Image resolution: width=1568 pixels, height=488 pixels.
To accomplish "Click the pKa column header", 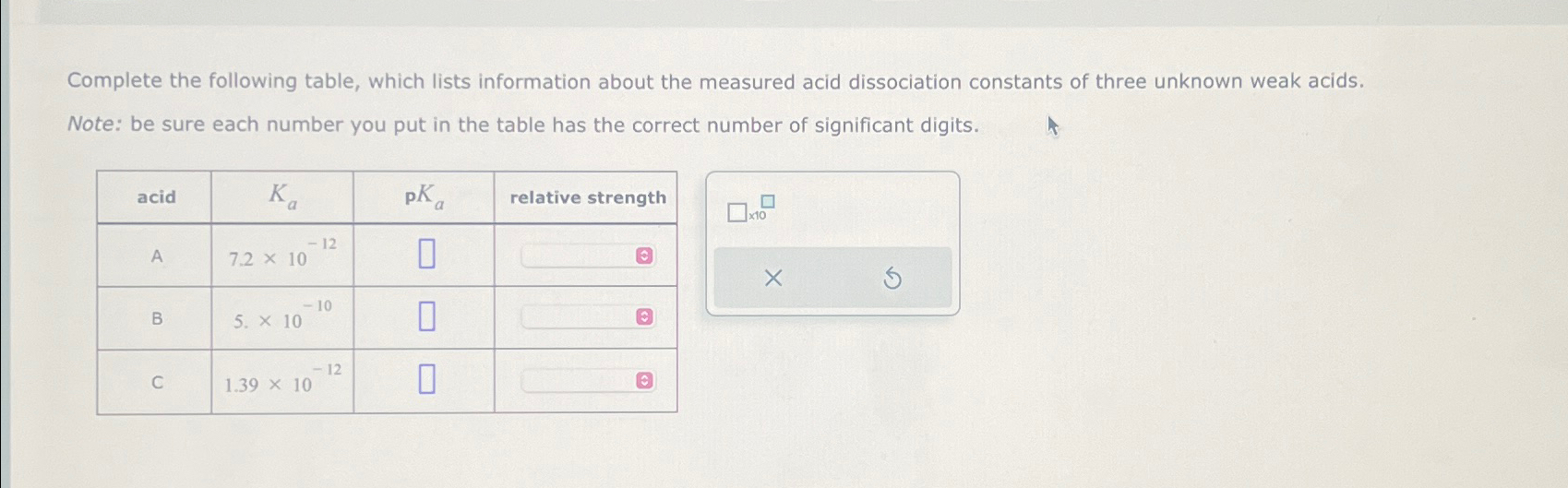I will click(425, 196).
